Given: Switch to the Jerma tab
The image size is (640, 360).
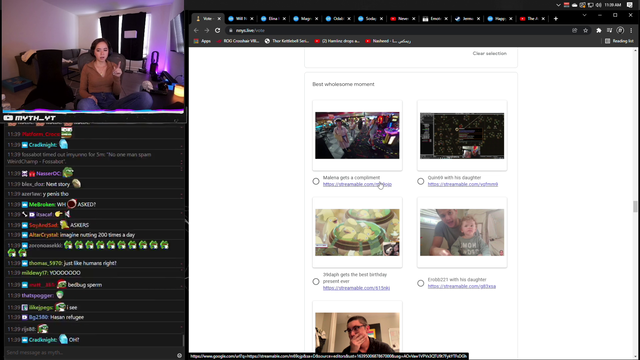Looking at the screenshot, I should tap(468, 19).
